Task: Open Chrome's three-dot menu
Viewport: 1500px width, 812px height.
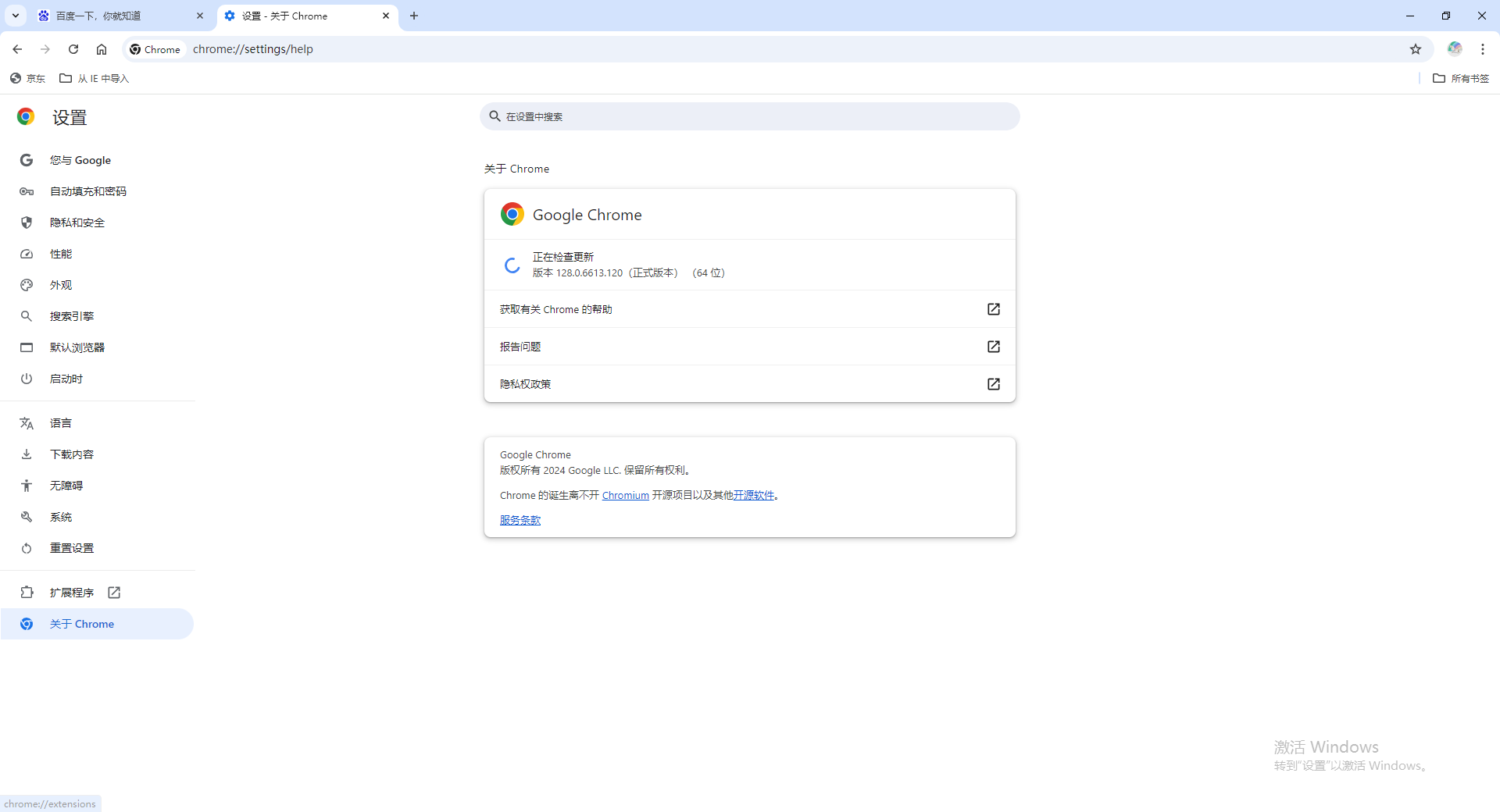Action: (x=1483, y=49)
